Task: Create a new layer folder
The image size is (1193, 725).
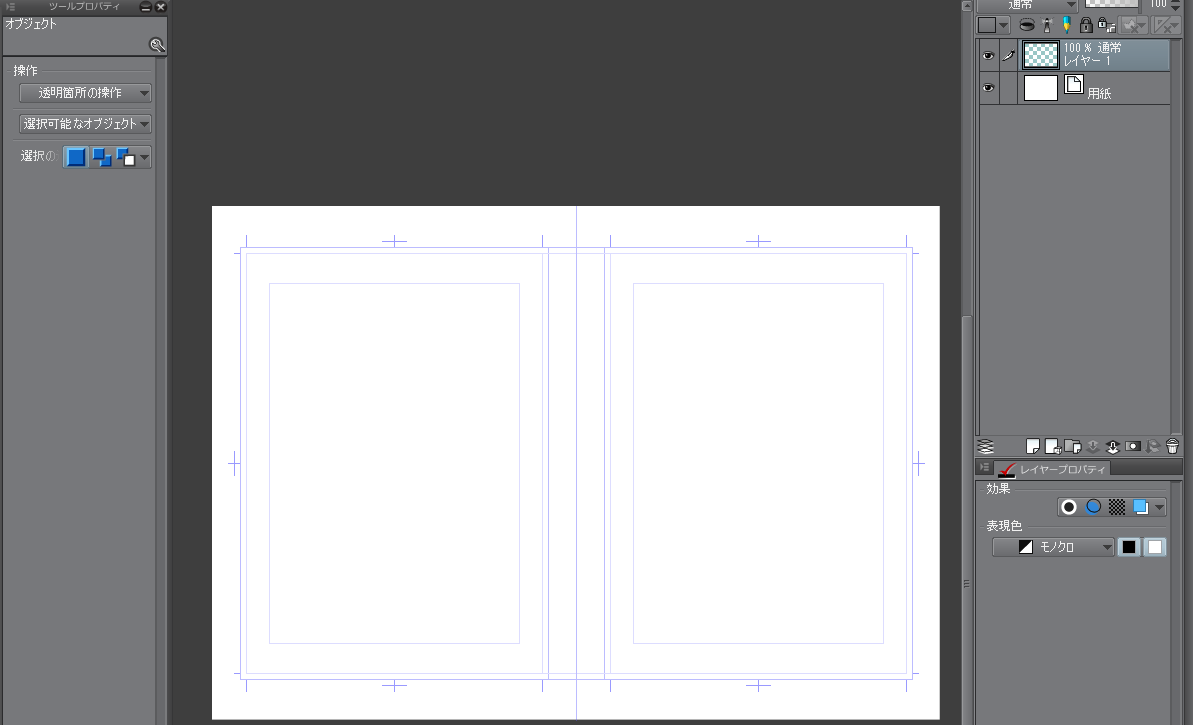Action: 1073,447
